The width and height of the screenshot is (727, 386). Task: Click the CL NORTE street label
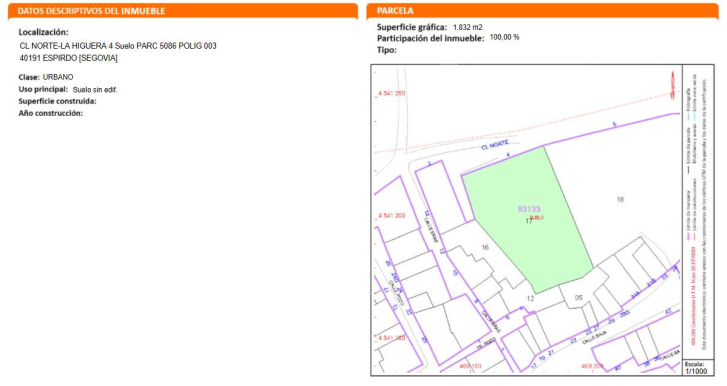(x=495, y=145)
